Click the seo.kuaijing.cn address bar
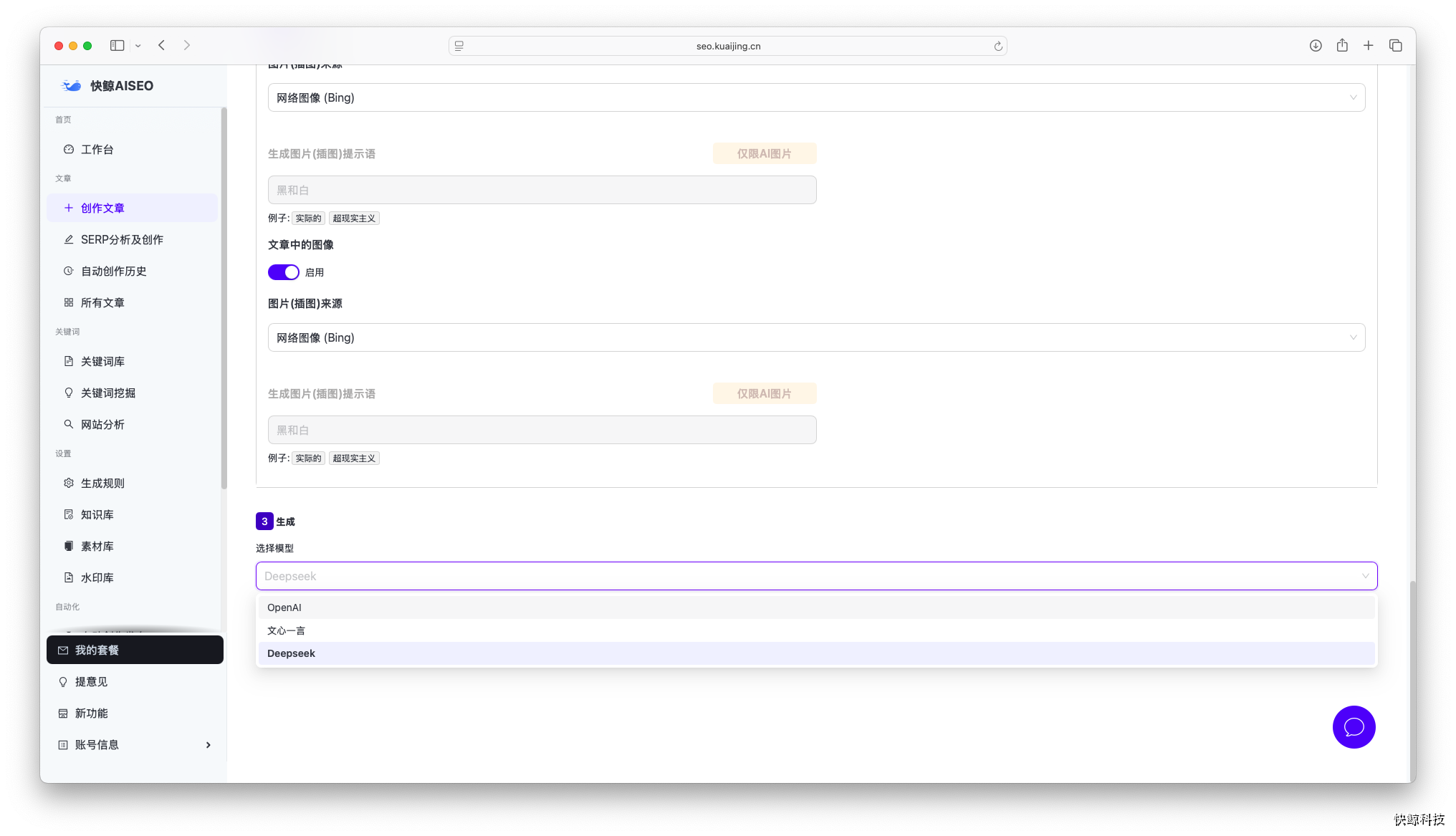1456x836 pixels. pyautogui.click(x=728, y=46)
